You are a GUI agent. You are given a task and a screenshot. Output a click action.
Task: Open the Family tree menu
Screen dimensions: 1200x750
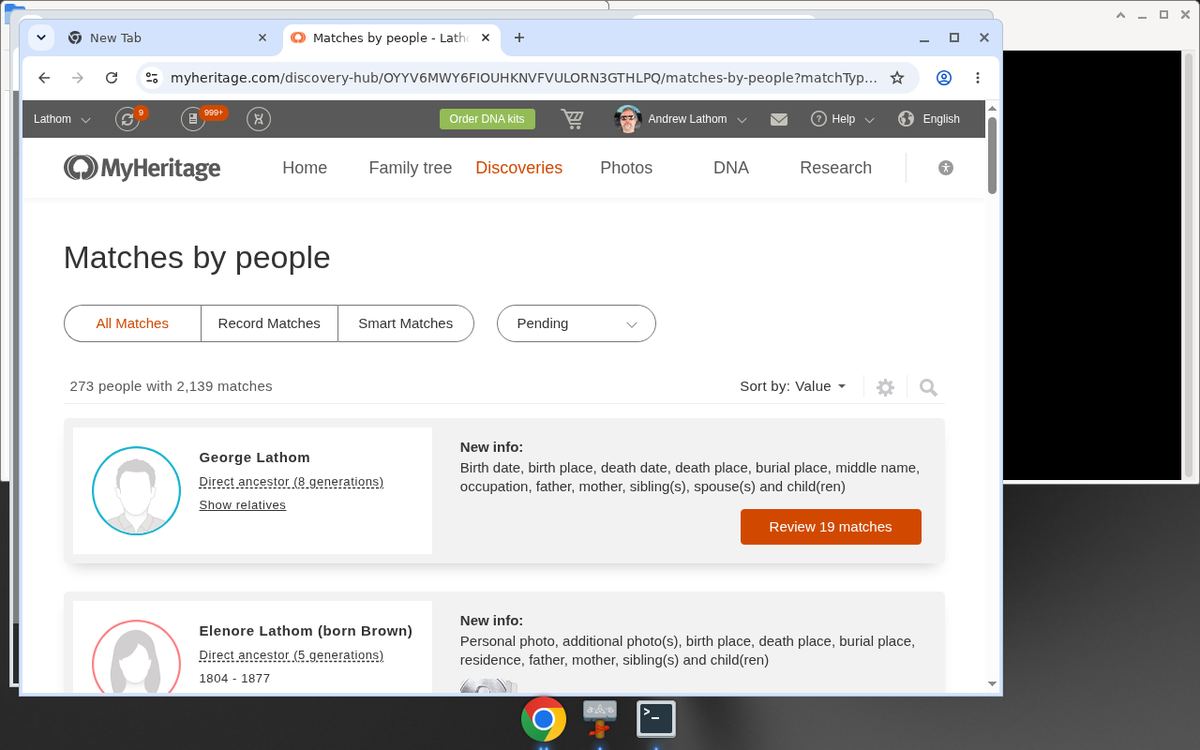[x=410, y=168]
